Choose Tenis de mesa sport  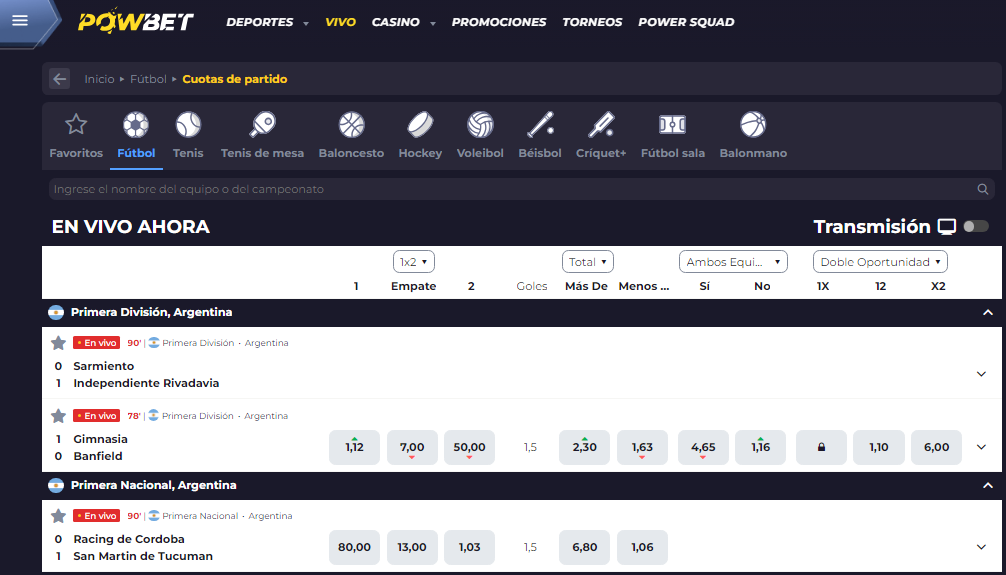point(262,136)
